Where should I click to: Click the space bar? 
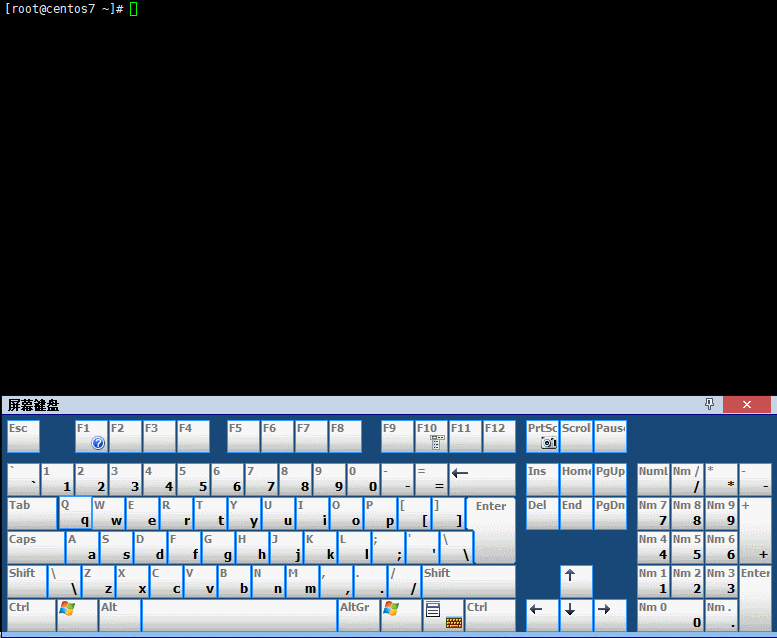pos(239,615)
